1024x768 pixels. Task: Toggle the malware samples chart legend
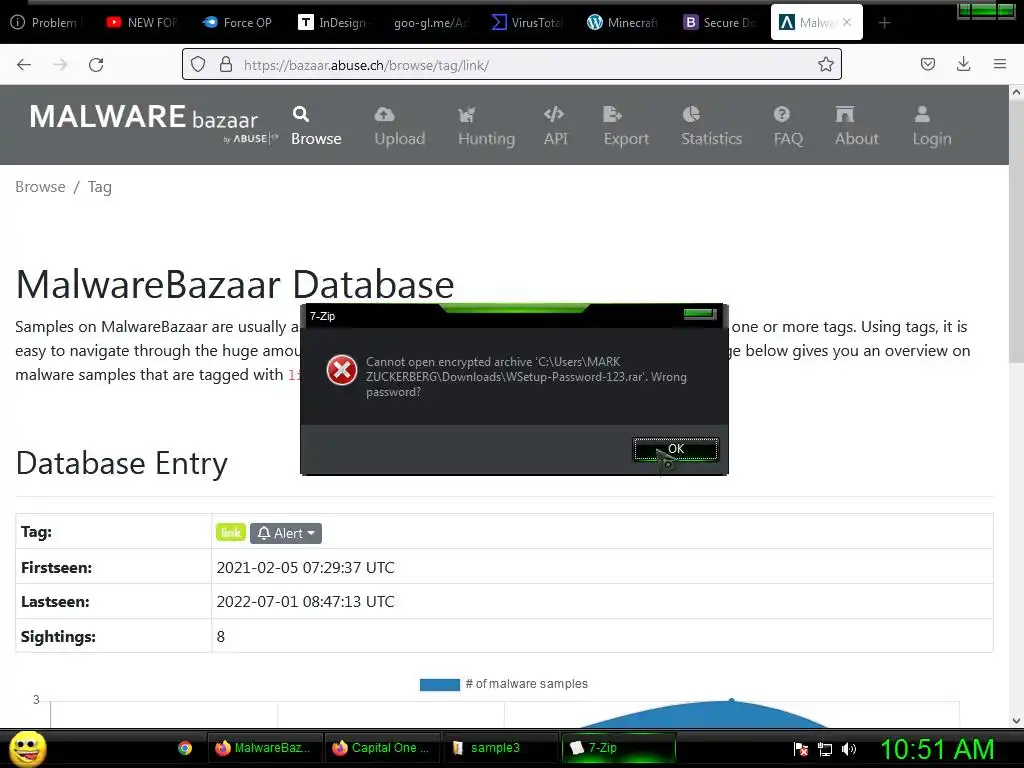click(x=504, y=684)
